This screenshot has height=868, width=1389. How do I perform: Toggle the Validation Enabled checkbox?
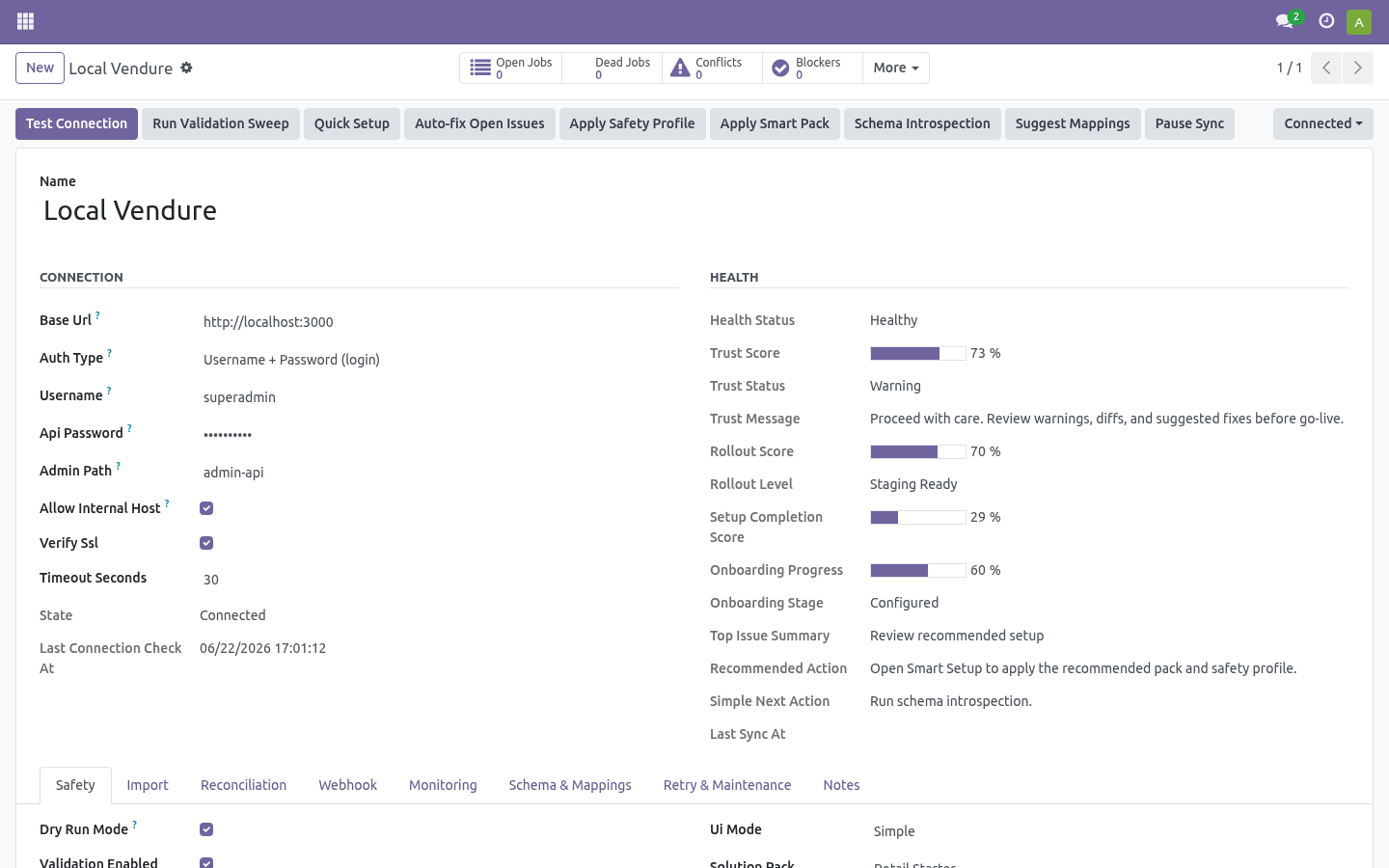pyautogui.click(x=206, y=862)
